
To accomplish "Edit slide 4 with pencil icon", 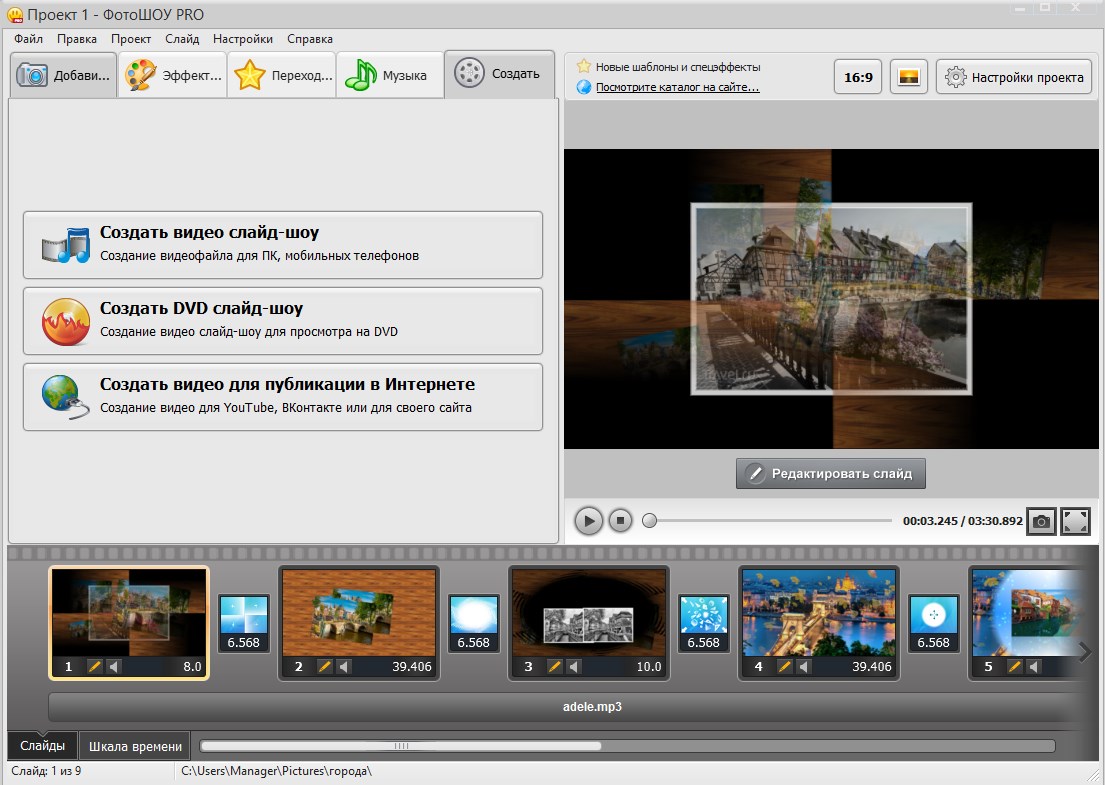I will click(784, 666).
